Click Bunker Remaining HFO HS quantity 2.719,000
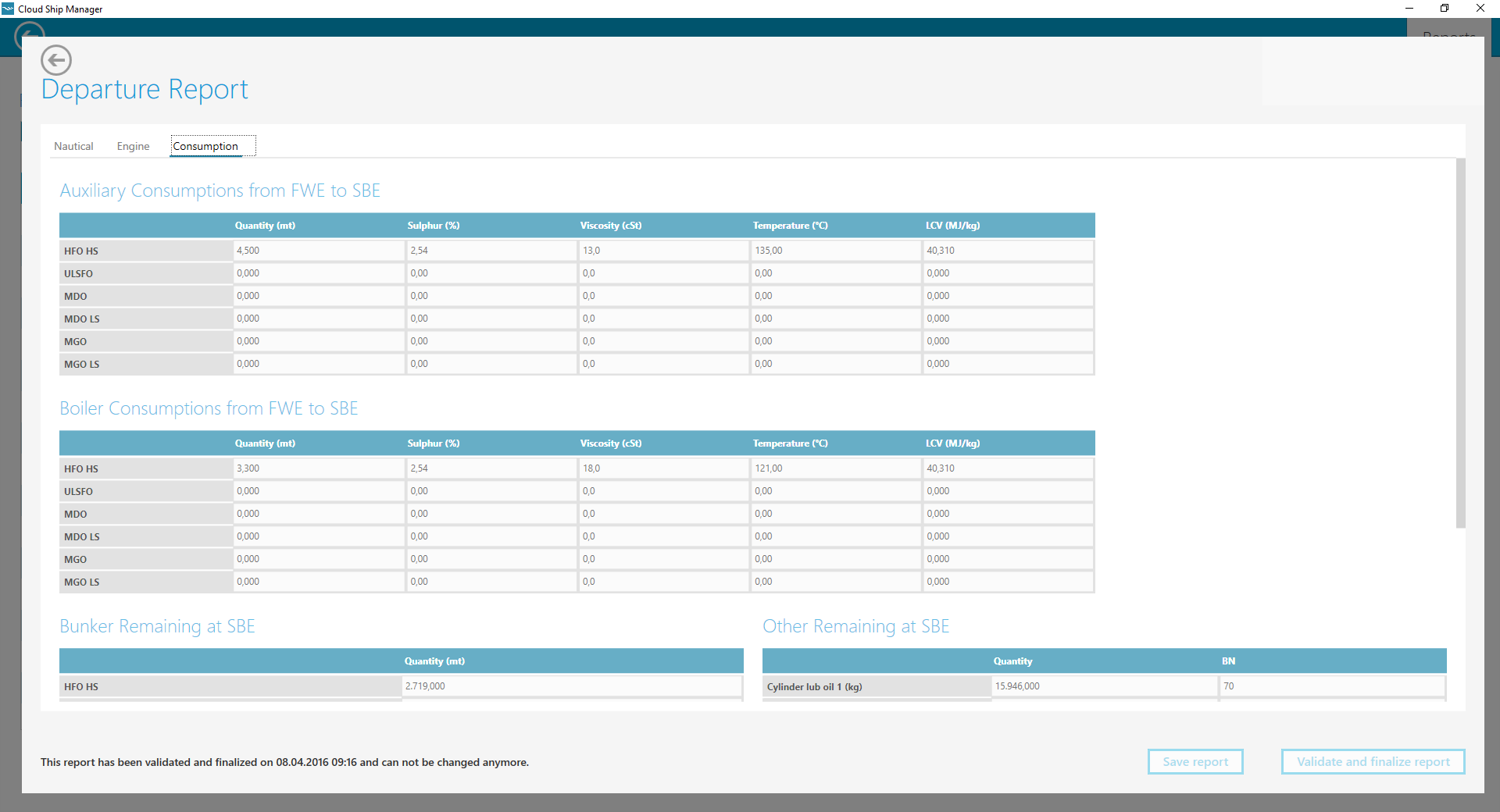Image resolution: width=1500 pixels, height=812 pixels. click(x=571, y=686)
